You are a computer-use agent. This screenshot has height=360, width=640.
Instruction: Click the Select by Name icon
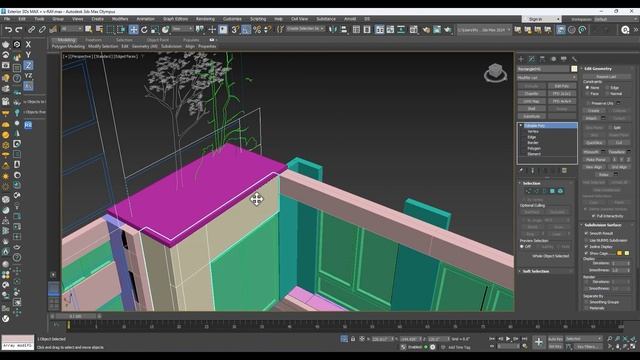99,29
